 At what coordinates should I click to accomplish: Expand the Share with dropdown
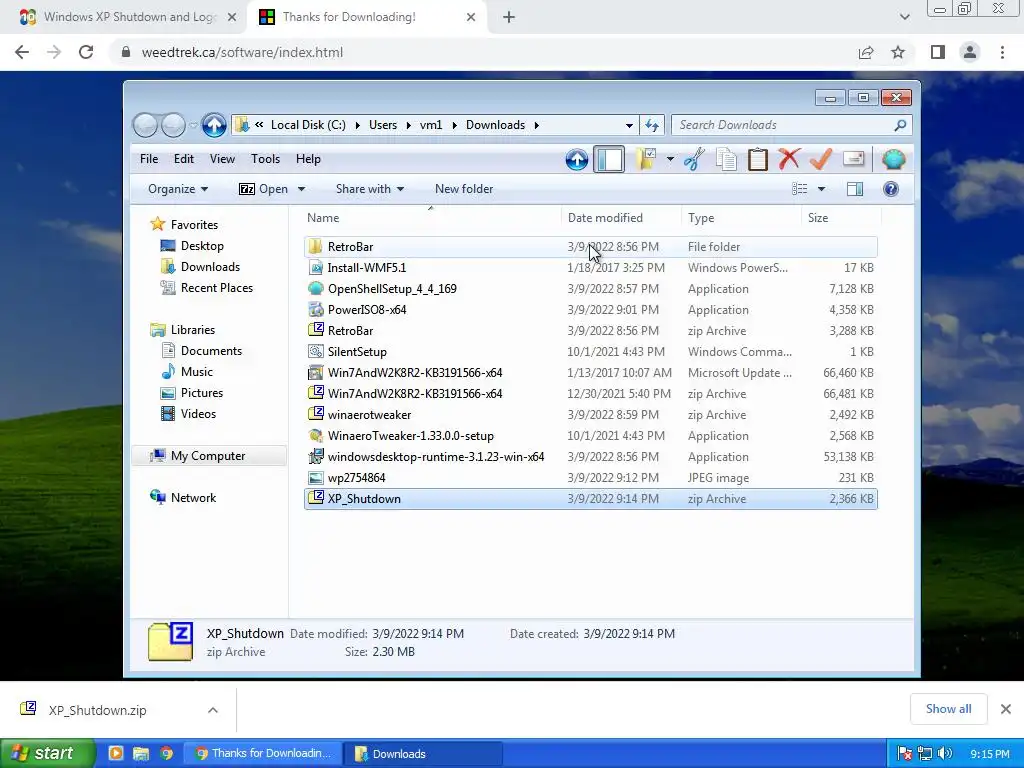370,189
